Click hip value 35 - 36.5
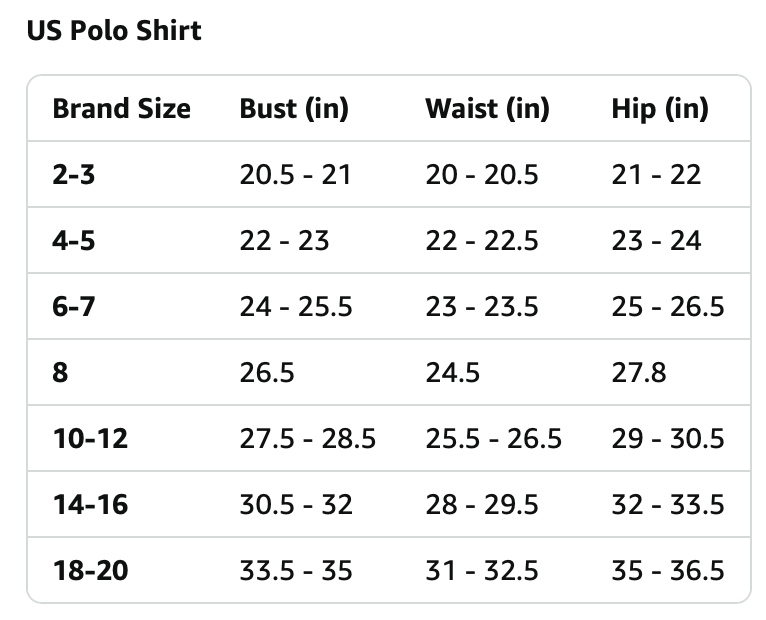 click(x=668, y=570)
